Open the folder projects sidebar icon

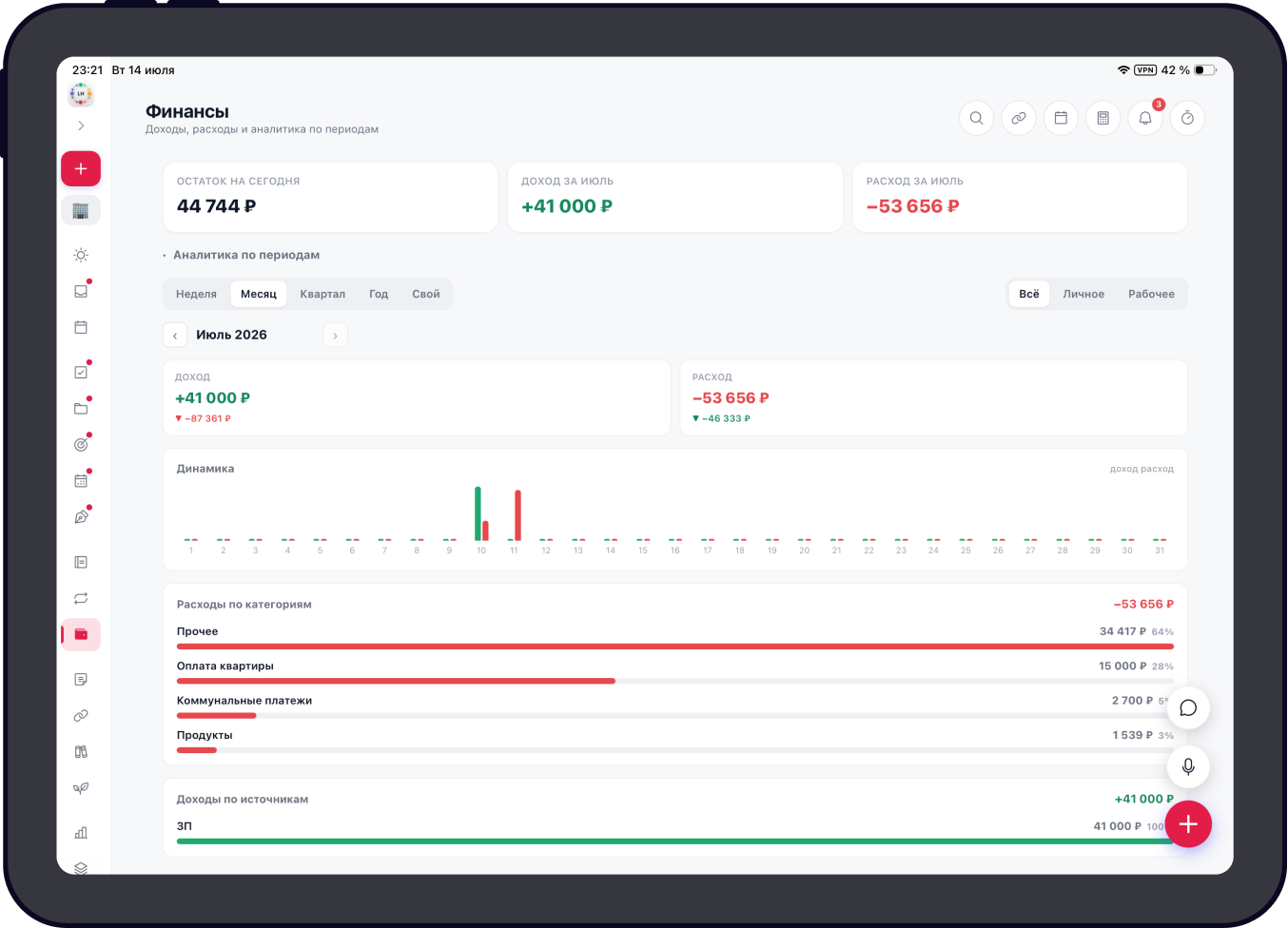tap(81, 408)
